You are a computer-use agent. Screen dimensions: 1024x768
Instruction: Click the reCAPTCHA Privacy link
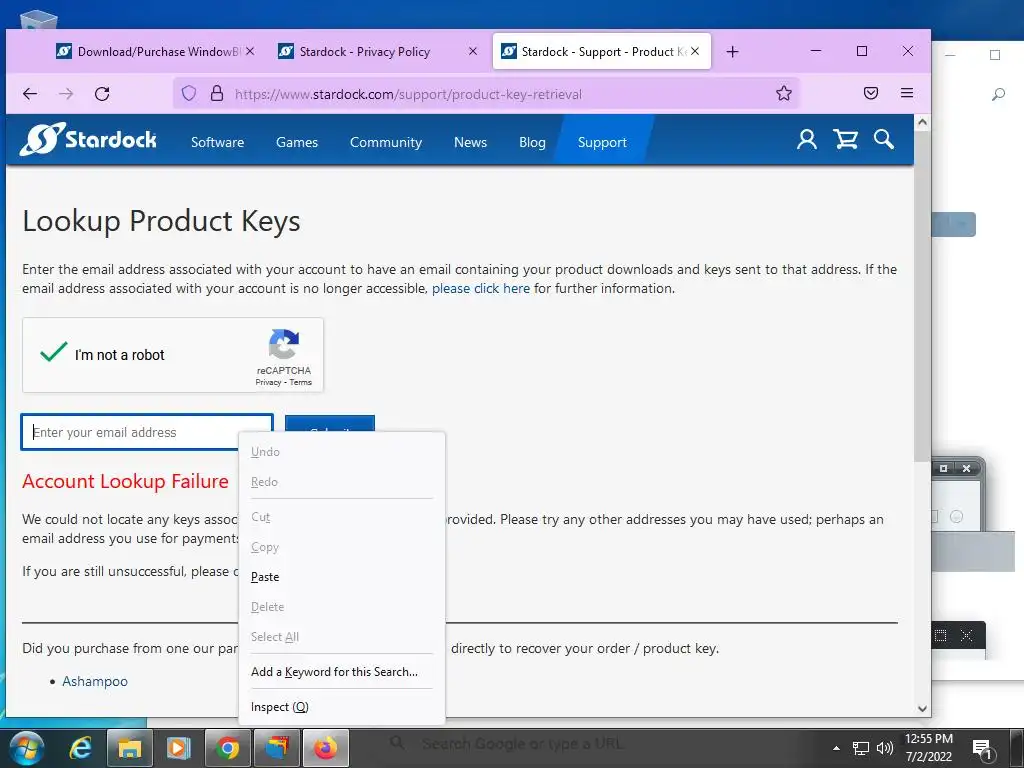coord(268,383)
